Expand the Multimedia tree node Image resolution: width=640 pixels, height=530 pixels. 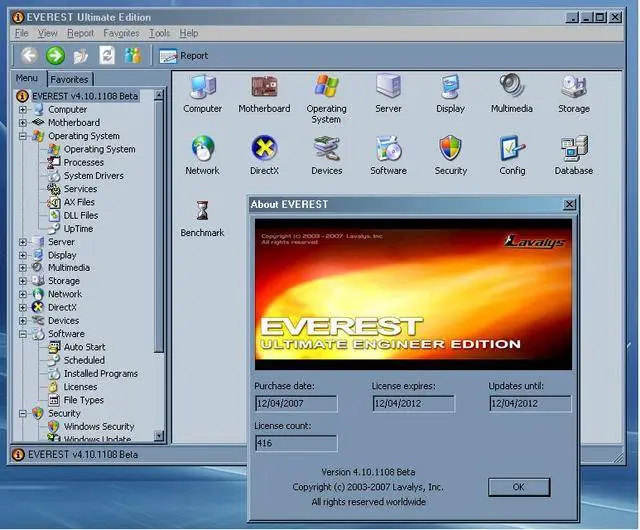(23, 268)
